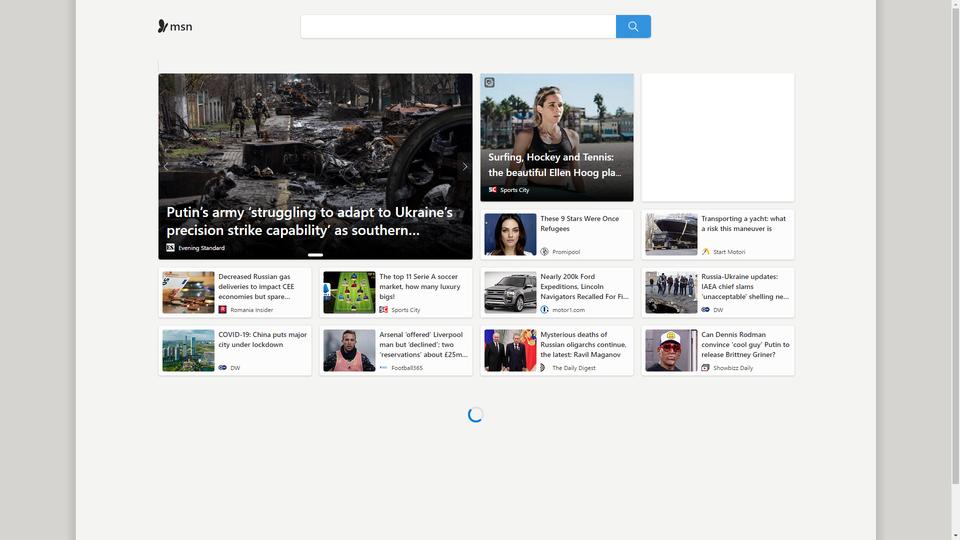Open Decreased Russian gas deliveries article
The height and width of the screenshot is (540, 960).
pyautogui.click(x=256, y=287)
